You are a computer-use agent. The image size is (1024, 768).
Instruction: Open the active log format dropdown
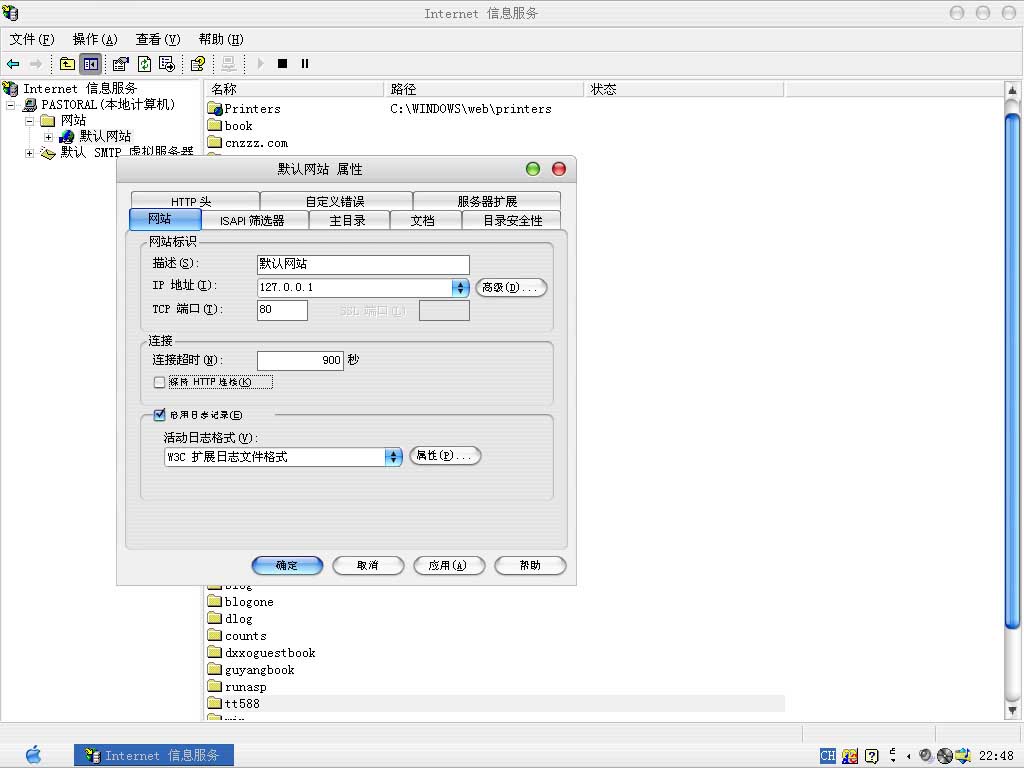click(x=393, y=457)
